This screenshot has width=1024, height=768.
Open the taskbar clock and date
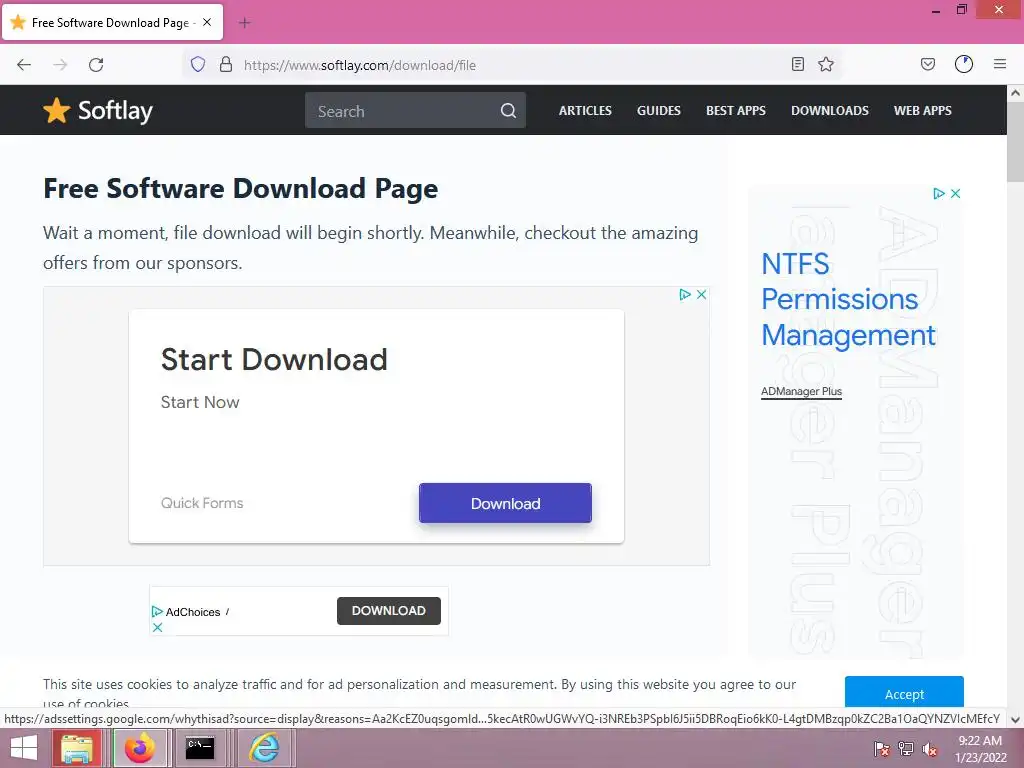980,748
